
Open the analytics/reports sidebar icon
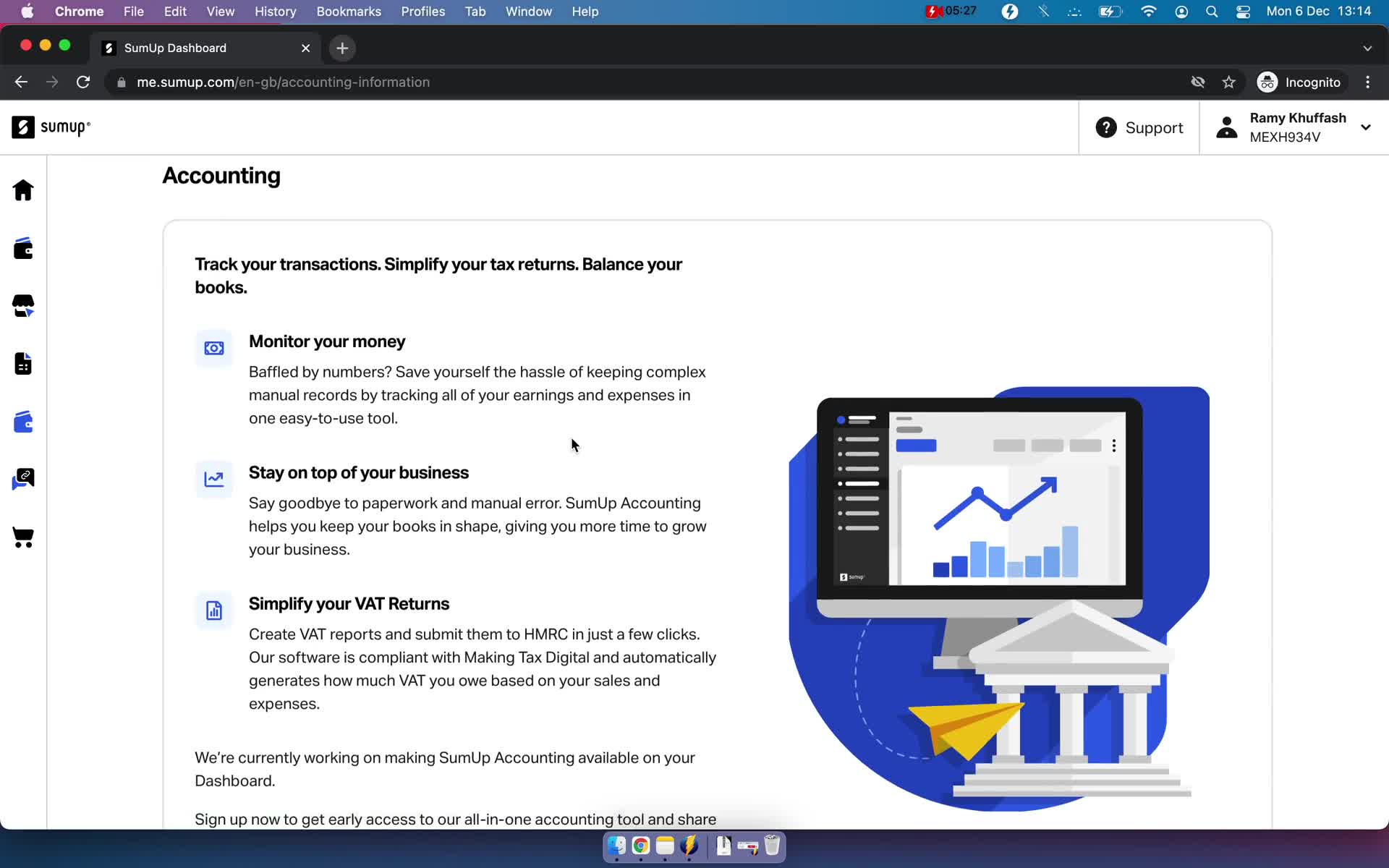pyautogui.click(x=23, y=363)
